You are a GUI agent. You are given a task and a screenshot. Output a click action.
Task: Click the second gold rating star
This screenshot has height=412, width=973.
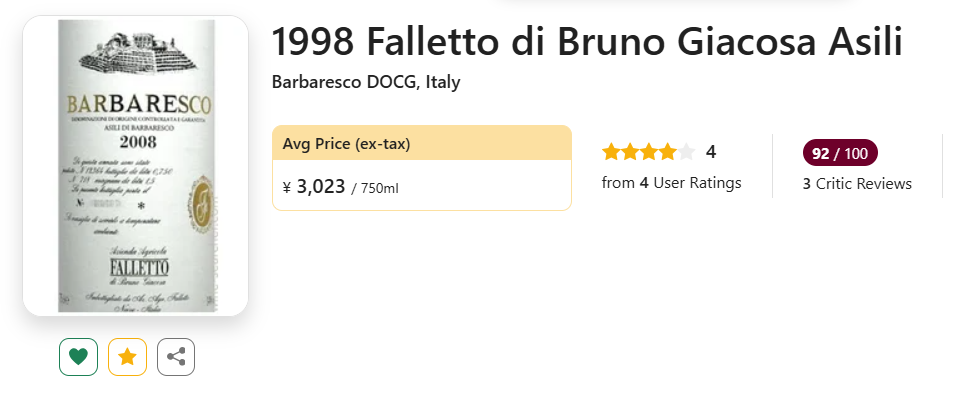pos(630,152)
